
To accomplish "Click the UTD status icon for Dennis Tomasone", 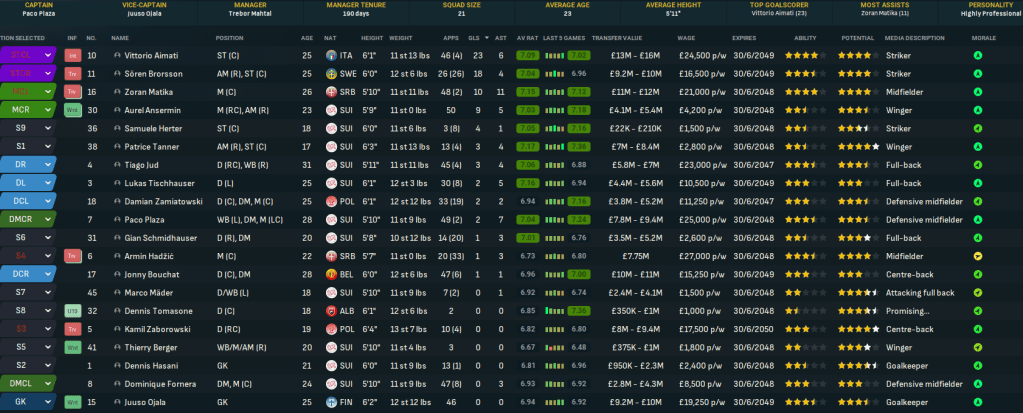I will click(x=72, y=311).
